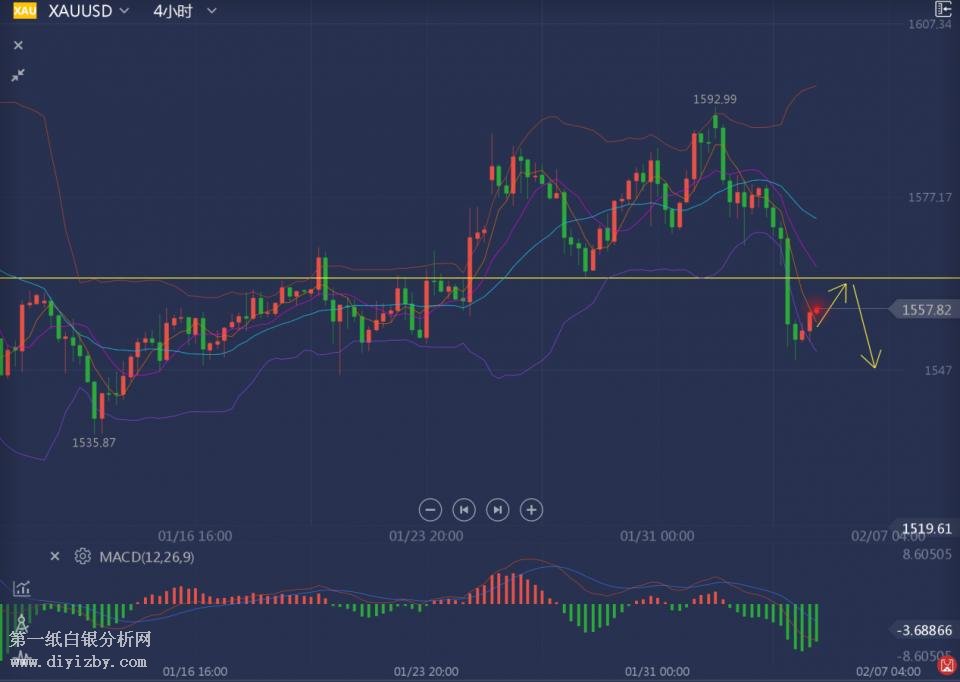Click the red icon at bottom right corner

click(946, 666)
